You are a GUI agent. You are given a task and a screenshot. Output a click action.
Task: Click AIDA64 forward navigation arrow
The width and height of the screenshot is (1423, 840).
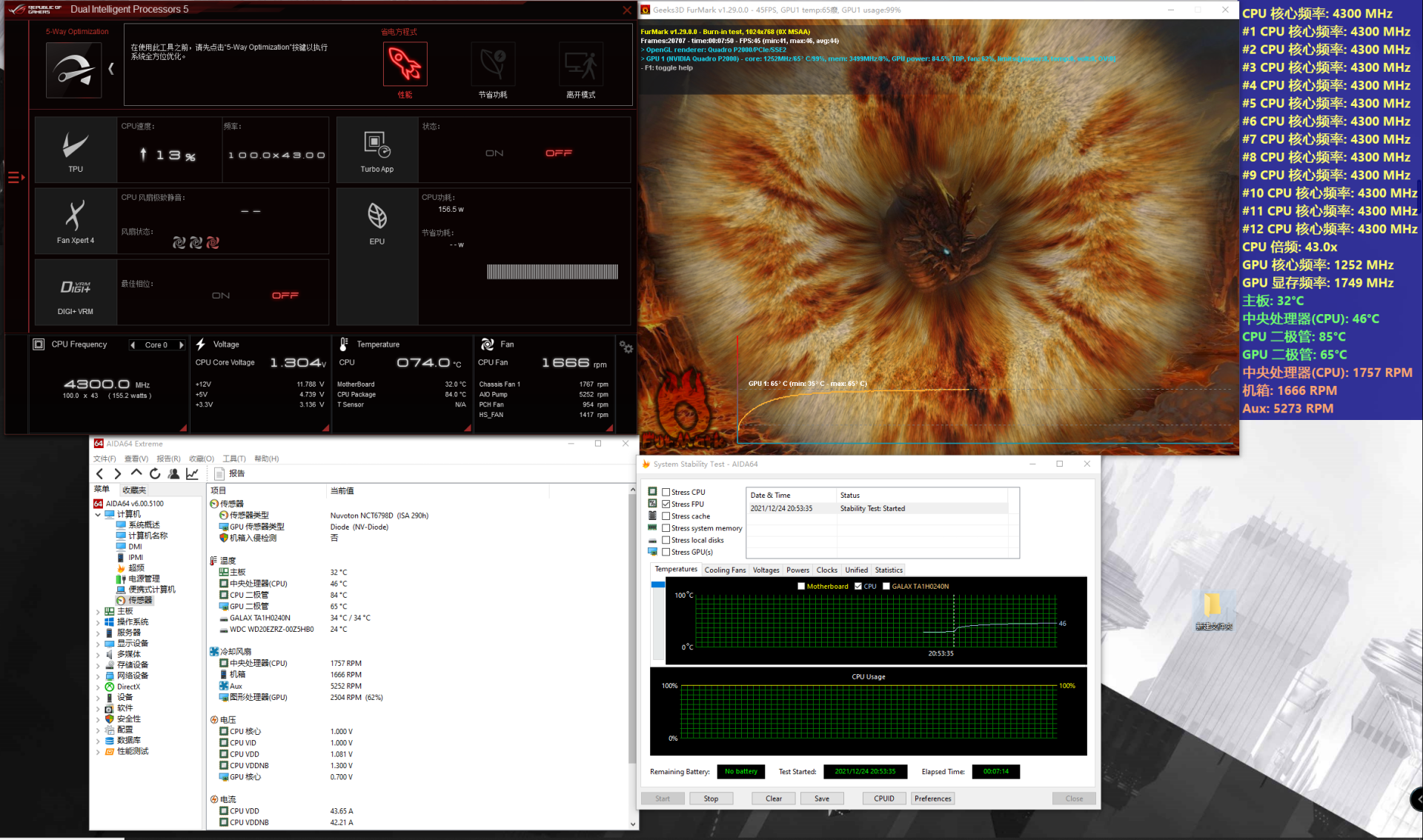[118, 474]
